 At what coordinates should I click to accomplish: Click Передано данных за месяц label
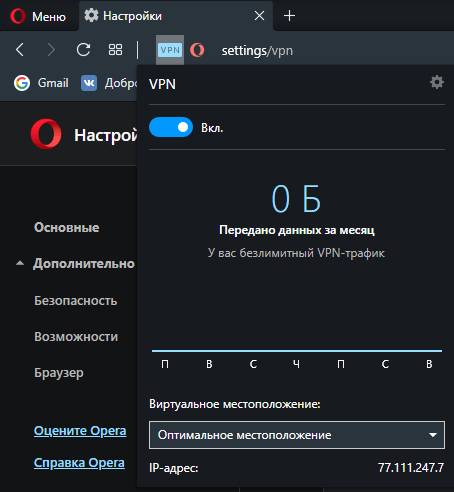coord(297,230)
